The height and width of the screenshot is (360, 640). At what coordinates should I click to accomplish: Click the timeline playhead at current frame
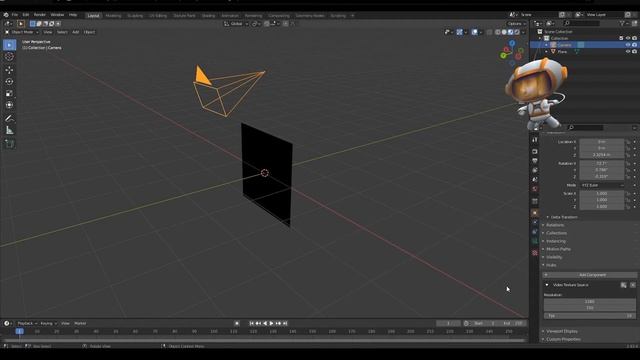(x=19, y=331)
